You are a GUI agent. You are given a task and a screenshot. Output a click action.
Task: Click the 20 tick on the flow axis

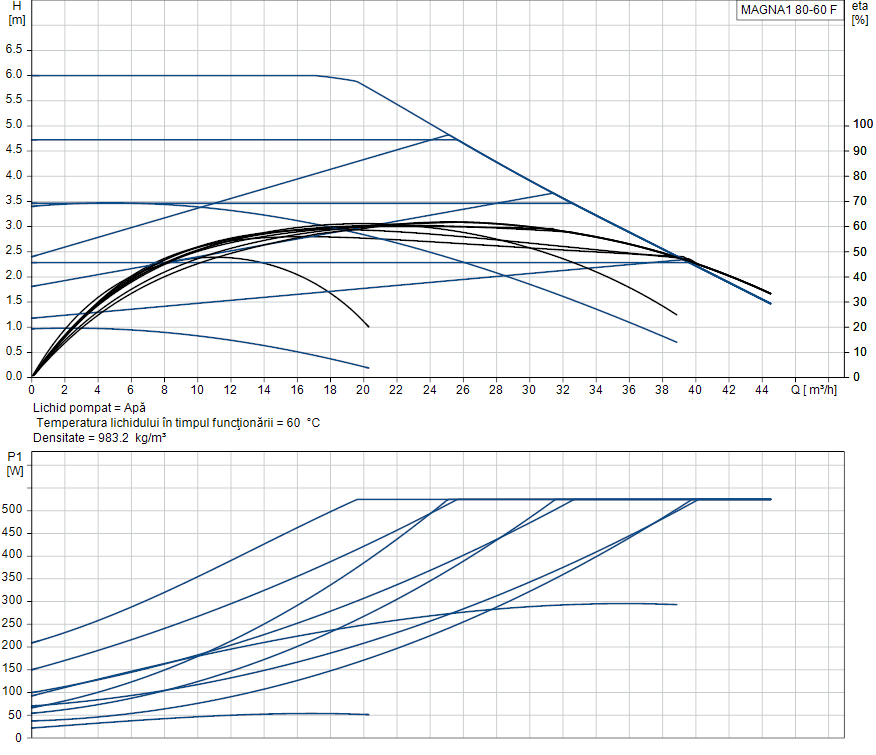coord(363,390)
